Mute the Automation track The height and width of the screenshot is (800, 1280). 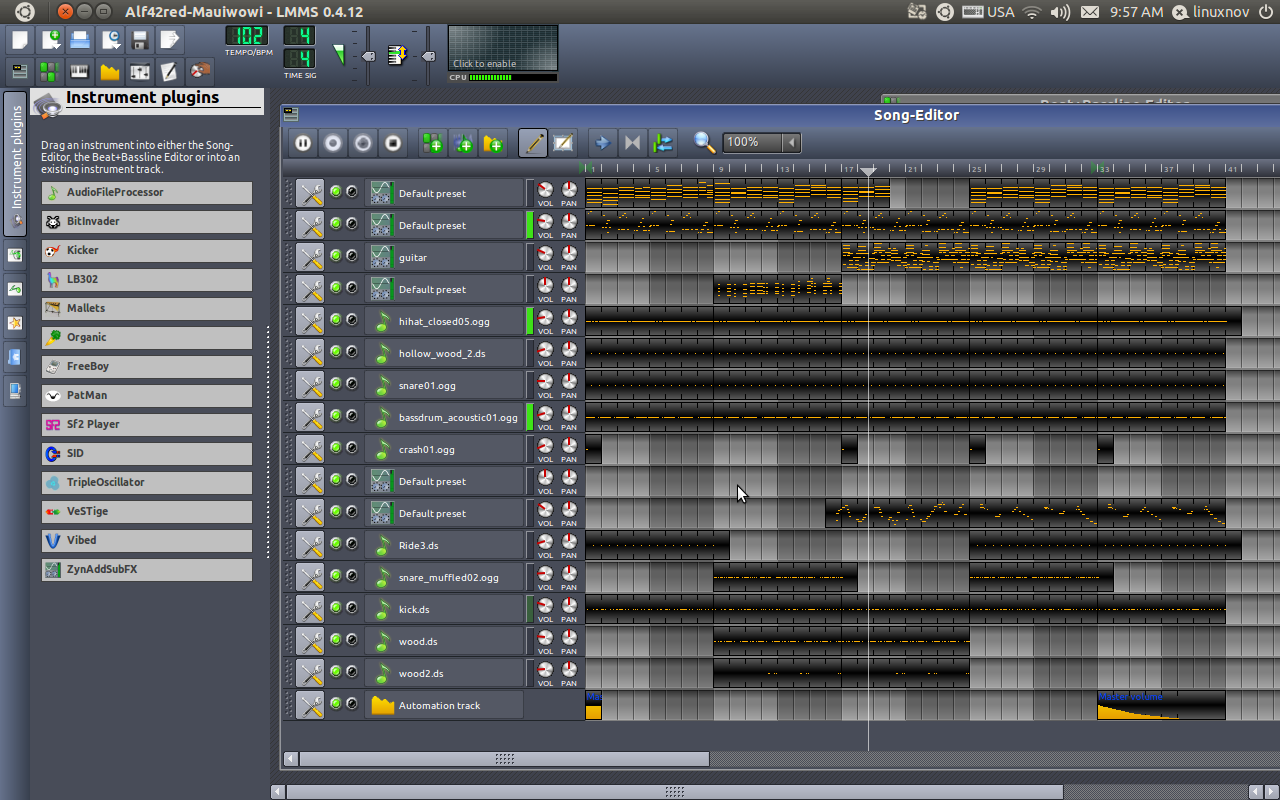[x=336, y=704]
